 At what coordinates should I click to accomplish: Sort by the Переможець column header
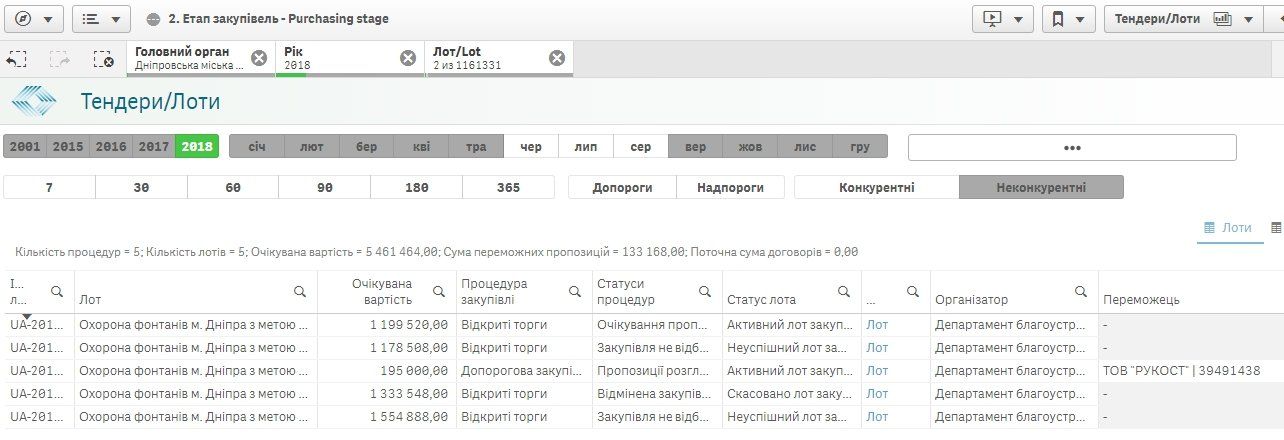tap(1141, 299)
